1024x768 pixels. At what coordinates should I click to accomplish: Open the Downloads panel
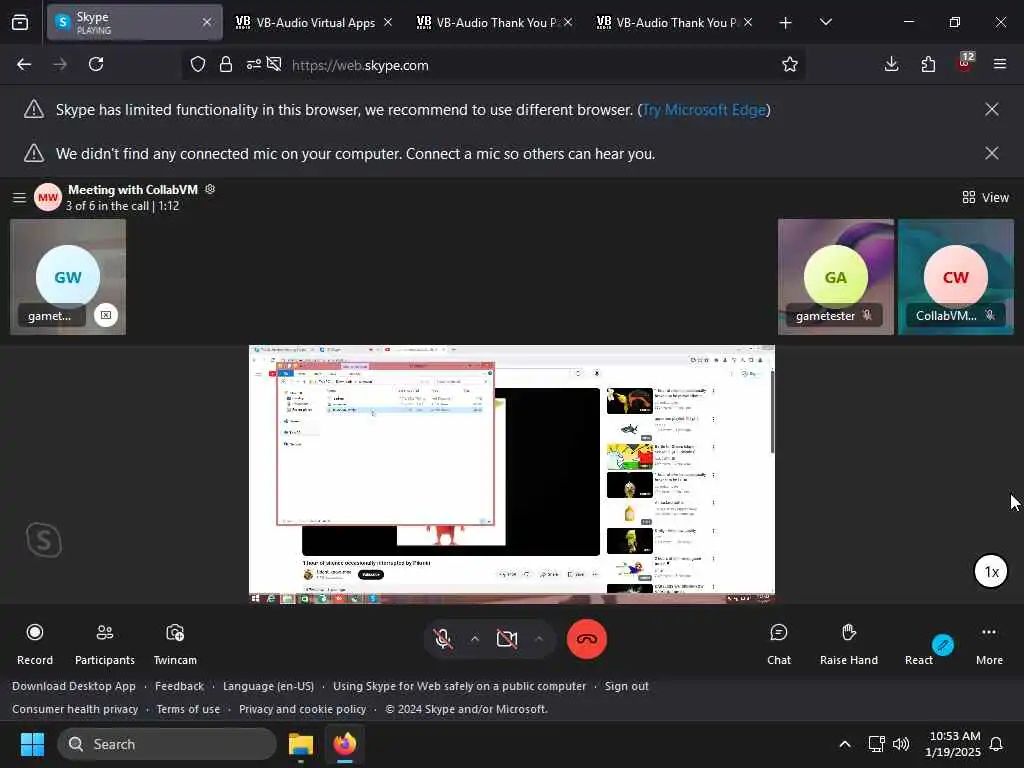point(891,64)
